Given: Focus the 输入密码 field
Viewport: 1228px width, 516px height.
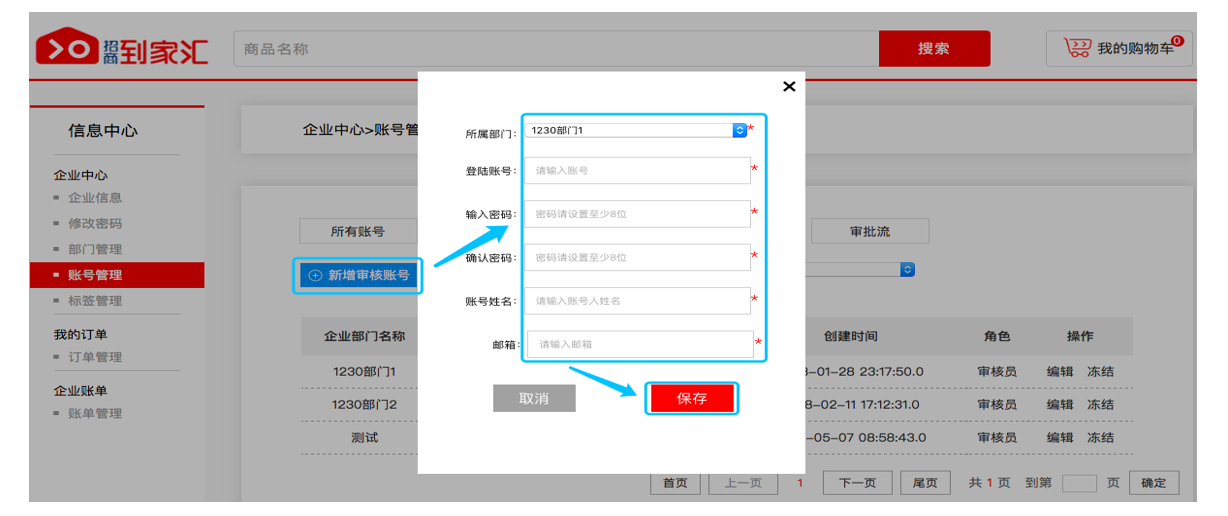Looking at the screenshot, I should tap(637, 214).
